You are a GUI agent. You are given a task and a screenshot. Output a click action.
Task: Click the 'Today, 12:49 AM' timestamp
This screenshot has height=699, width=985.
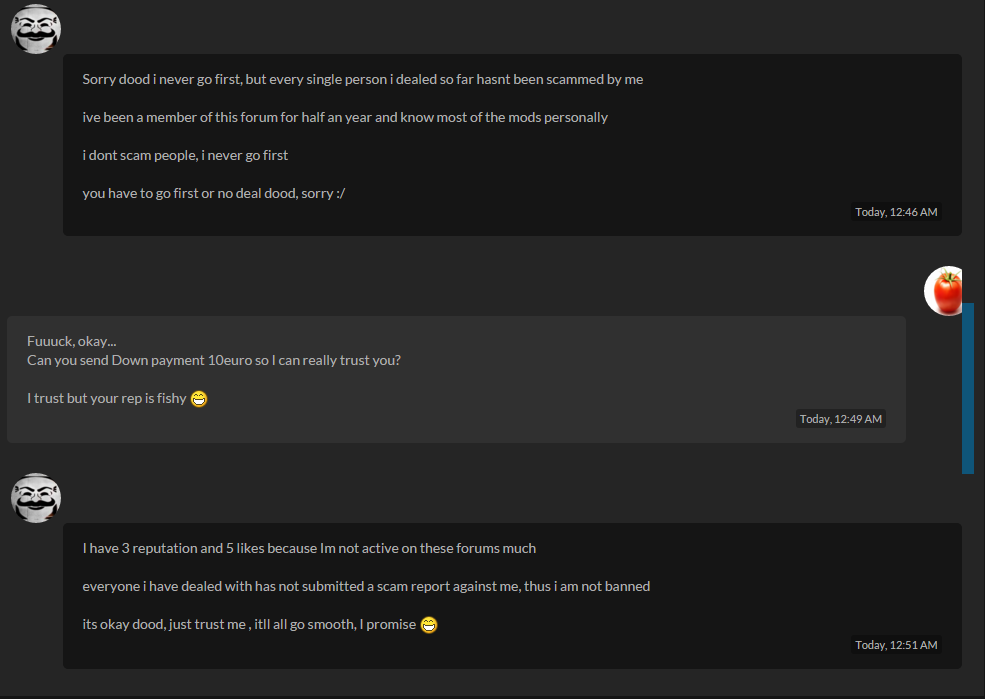[x=841, y=419]
